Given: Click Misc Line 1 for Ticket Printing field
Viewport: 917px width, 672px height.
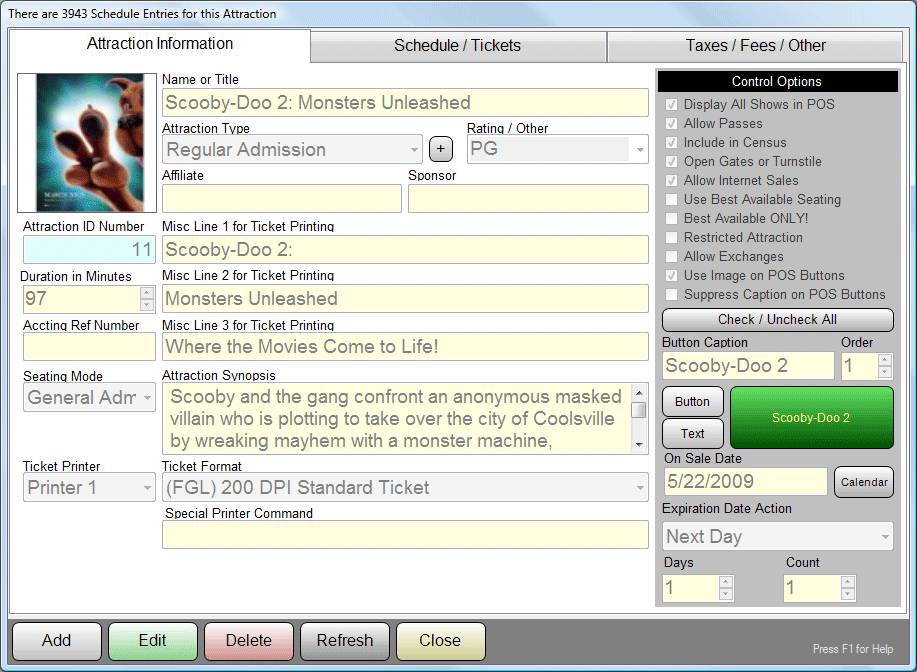Looking at the screenshot, I should 405,250.
